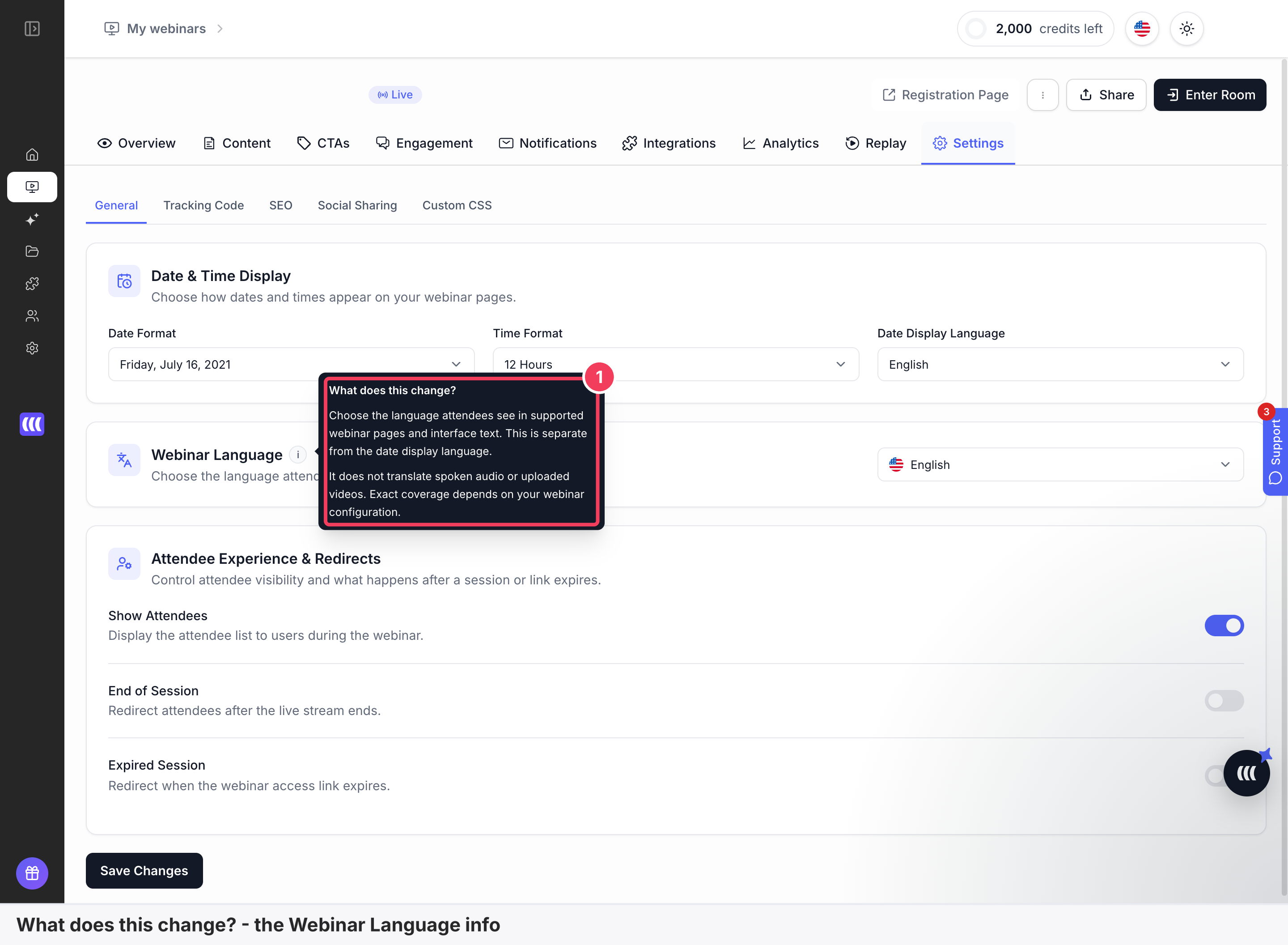Image resolution: width=1288 pixels, height=945 pixels.
Task: Open the gear settings sidebar icon
Action: pos(32,348)
